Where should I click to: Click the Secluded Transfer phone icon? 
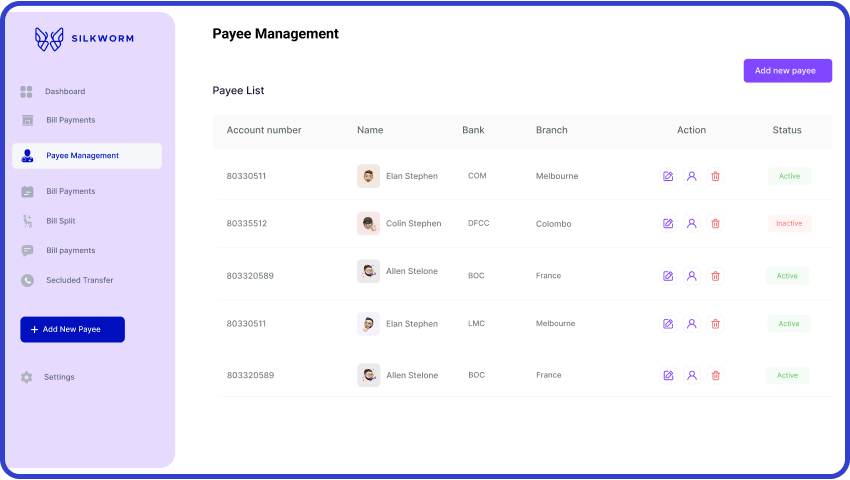[27, 281]
